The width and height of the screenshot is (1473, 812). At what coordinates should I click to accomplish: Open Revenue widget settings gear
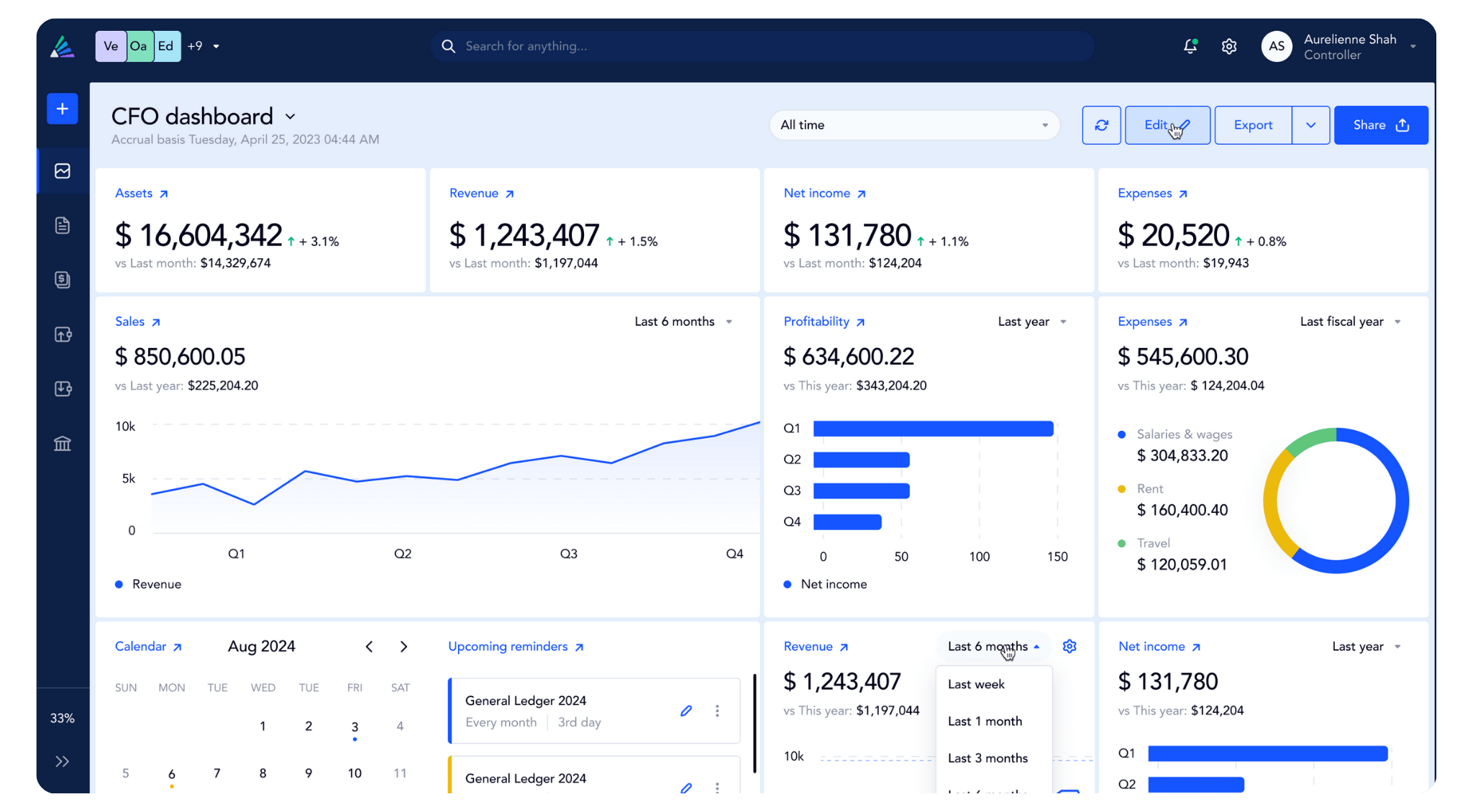(1070, 646)
